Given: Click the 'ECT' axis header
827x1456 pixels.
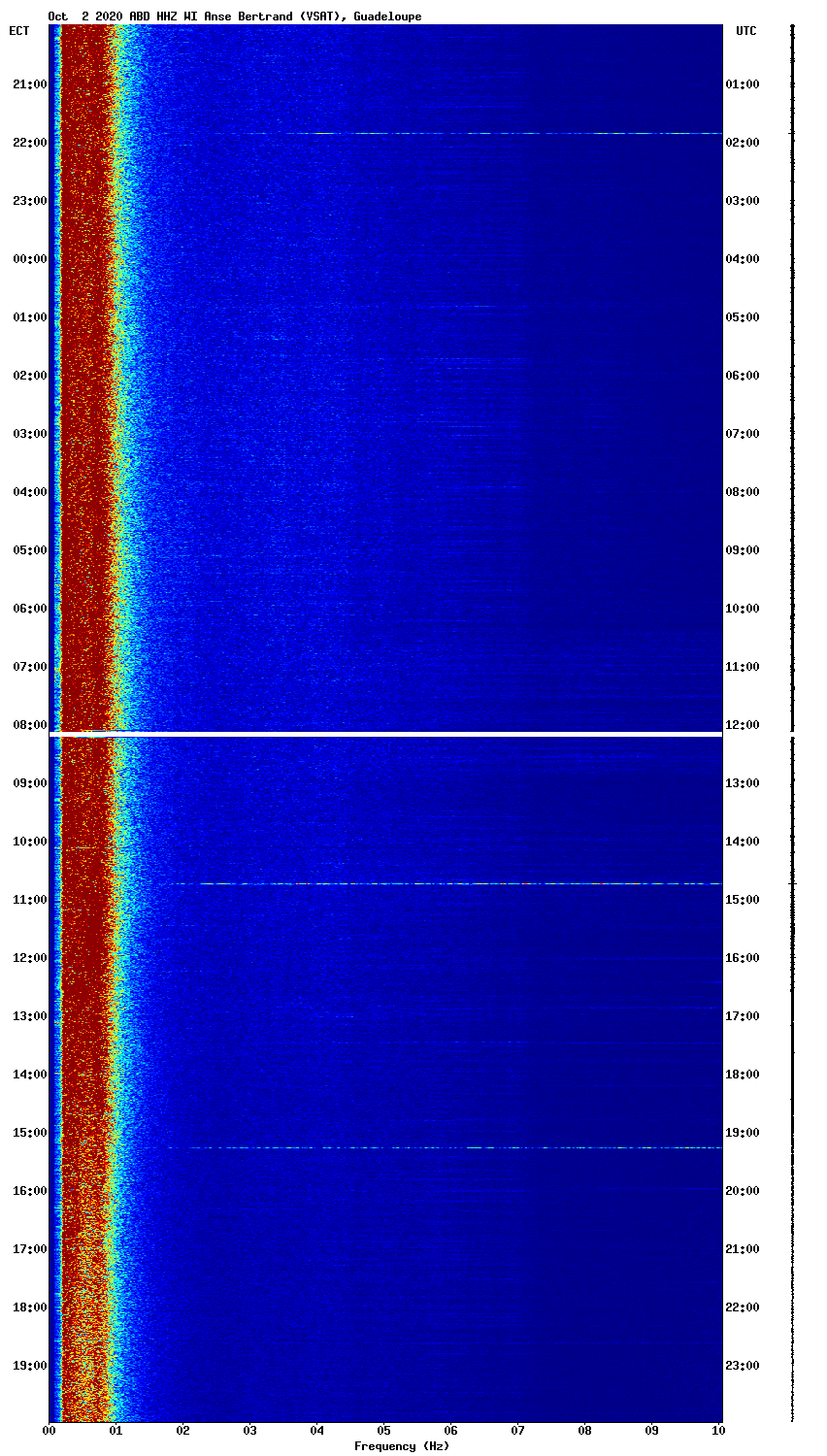Looking at the screenshot, I should [19, 31].
